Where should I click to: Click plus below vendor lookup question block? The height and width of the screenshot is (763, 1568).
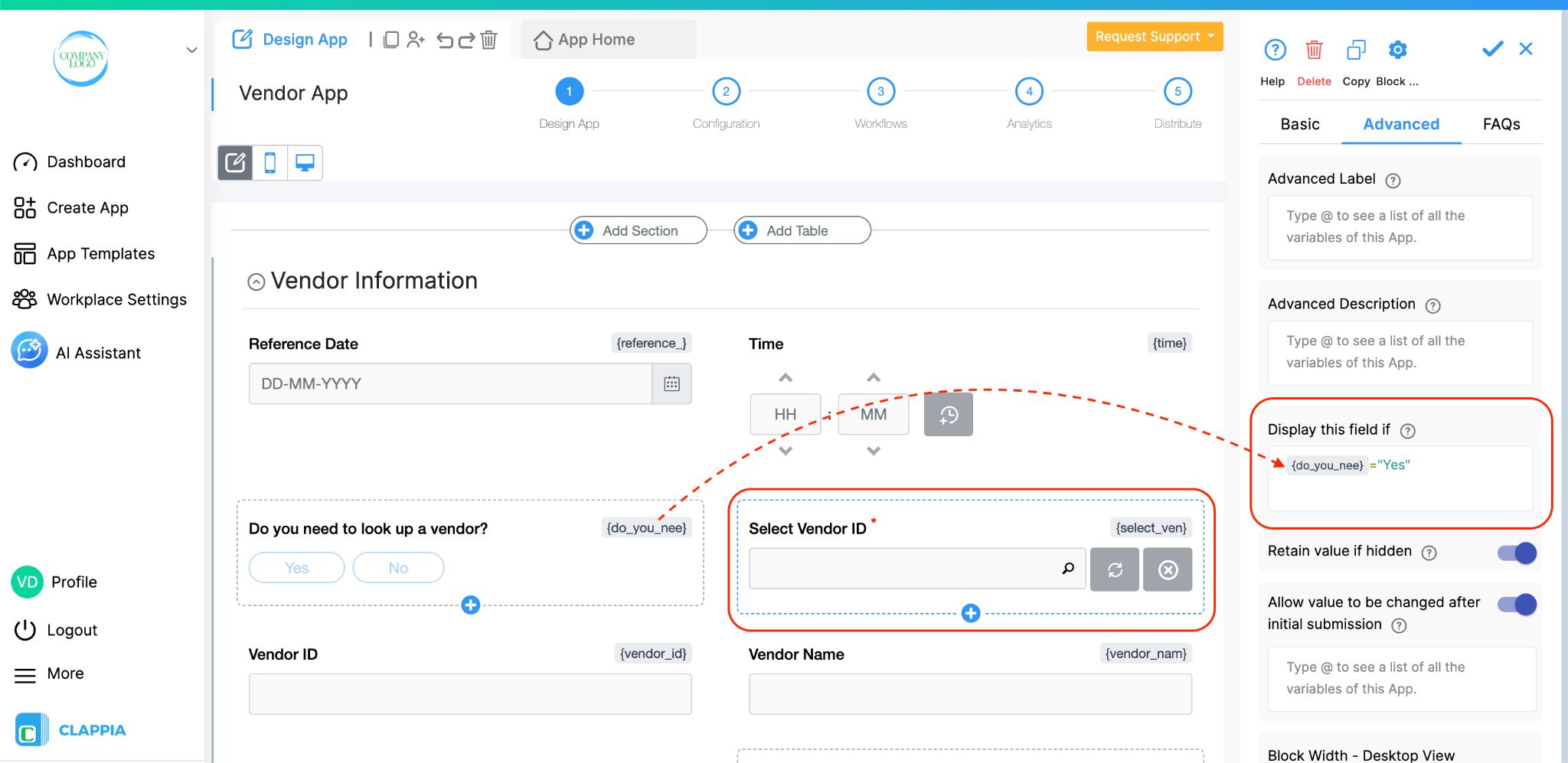(471, 605)
